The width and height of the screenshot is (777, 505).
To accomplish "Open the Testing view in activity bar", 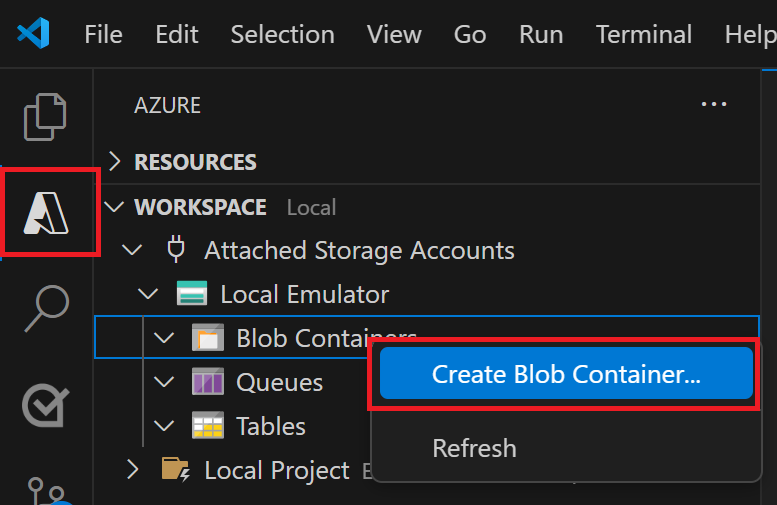I will pyautogui.click(x=46, y=403).
